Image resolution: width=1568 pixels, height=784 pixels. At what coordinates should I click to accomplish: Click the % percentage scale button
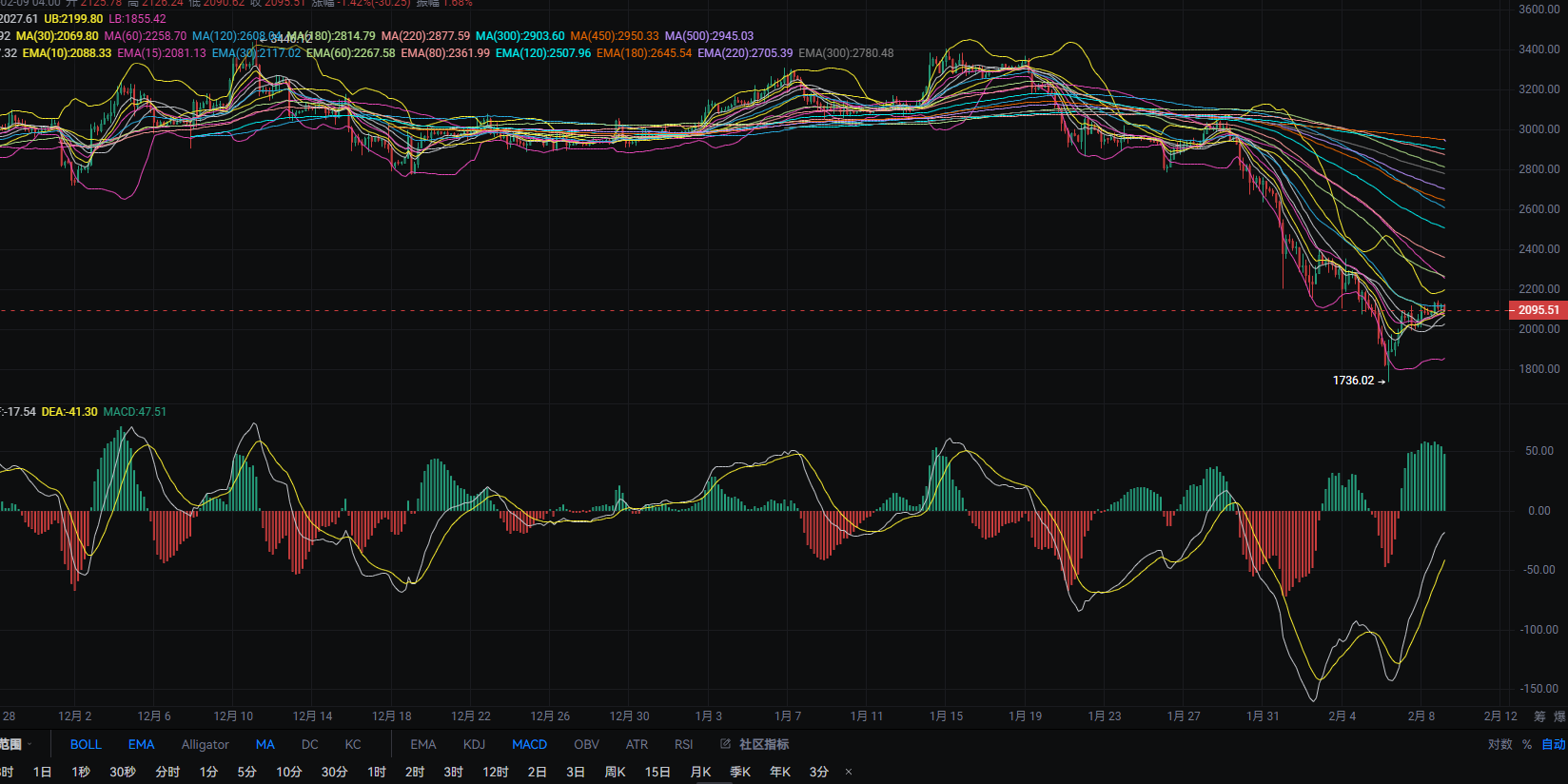coord(1527,744)
